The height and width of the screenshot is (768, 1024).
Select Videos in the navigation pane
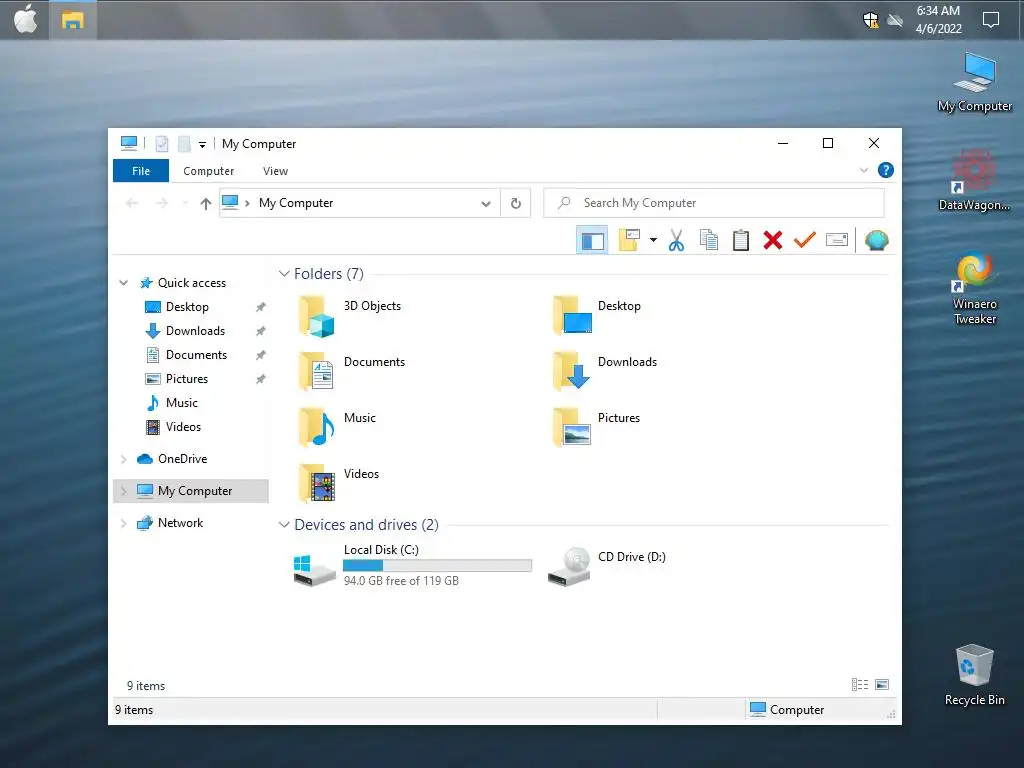pos(183,427)
